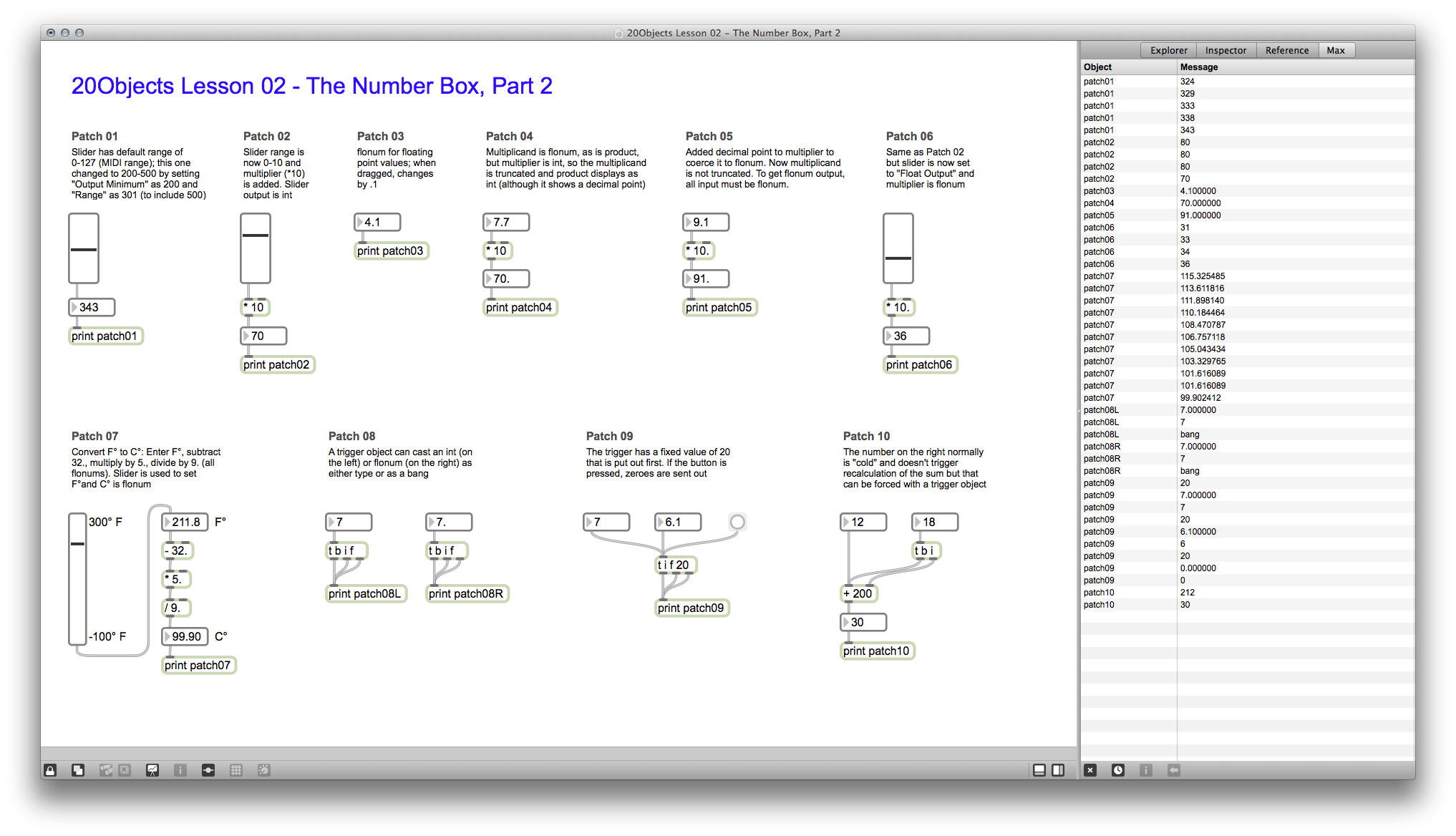1456x836 pixels.
Task: Show the bottom panel layout icon
Action: pyautogui.click(x=1039, y=770)
